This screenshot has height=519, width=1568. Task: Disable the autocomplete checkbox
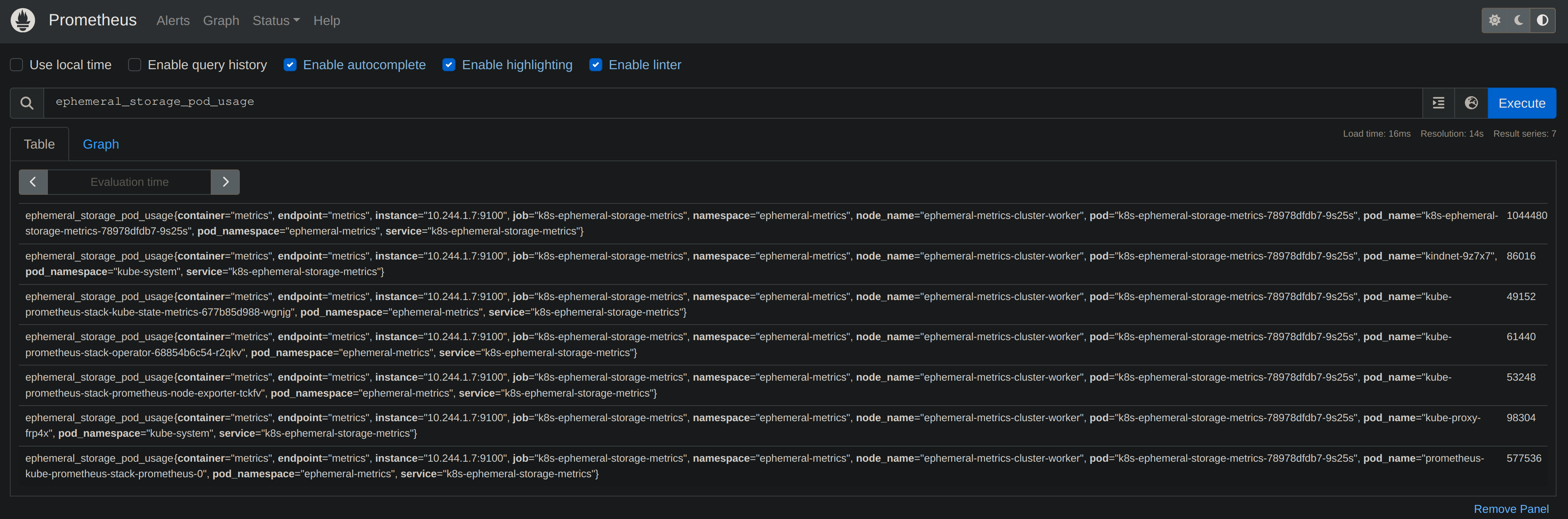(x=291, y=65)
